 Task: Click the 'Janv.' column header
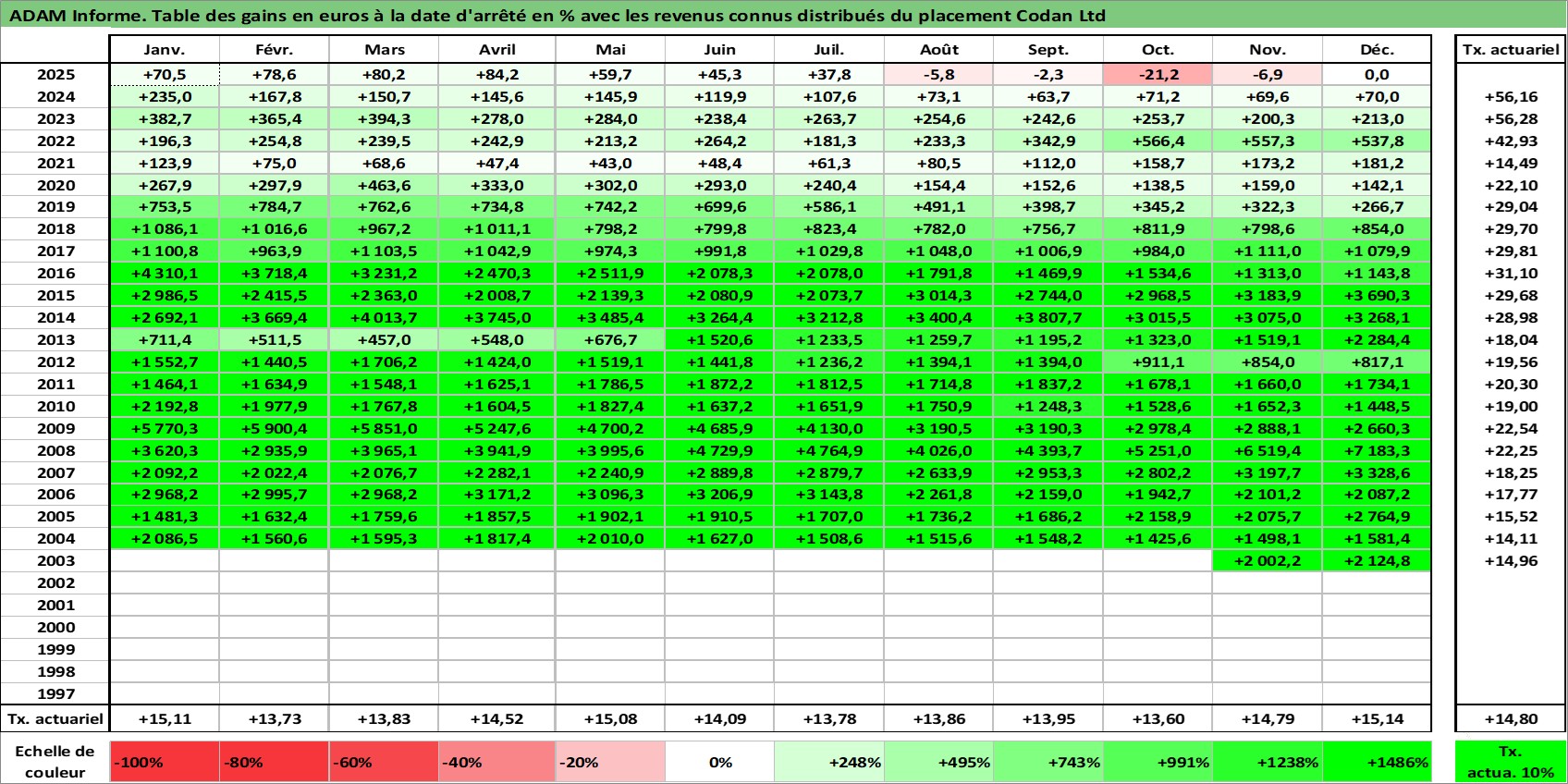(165, 50)
